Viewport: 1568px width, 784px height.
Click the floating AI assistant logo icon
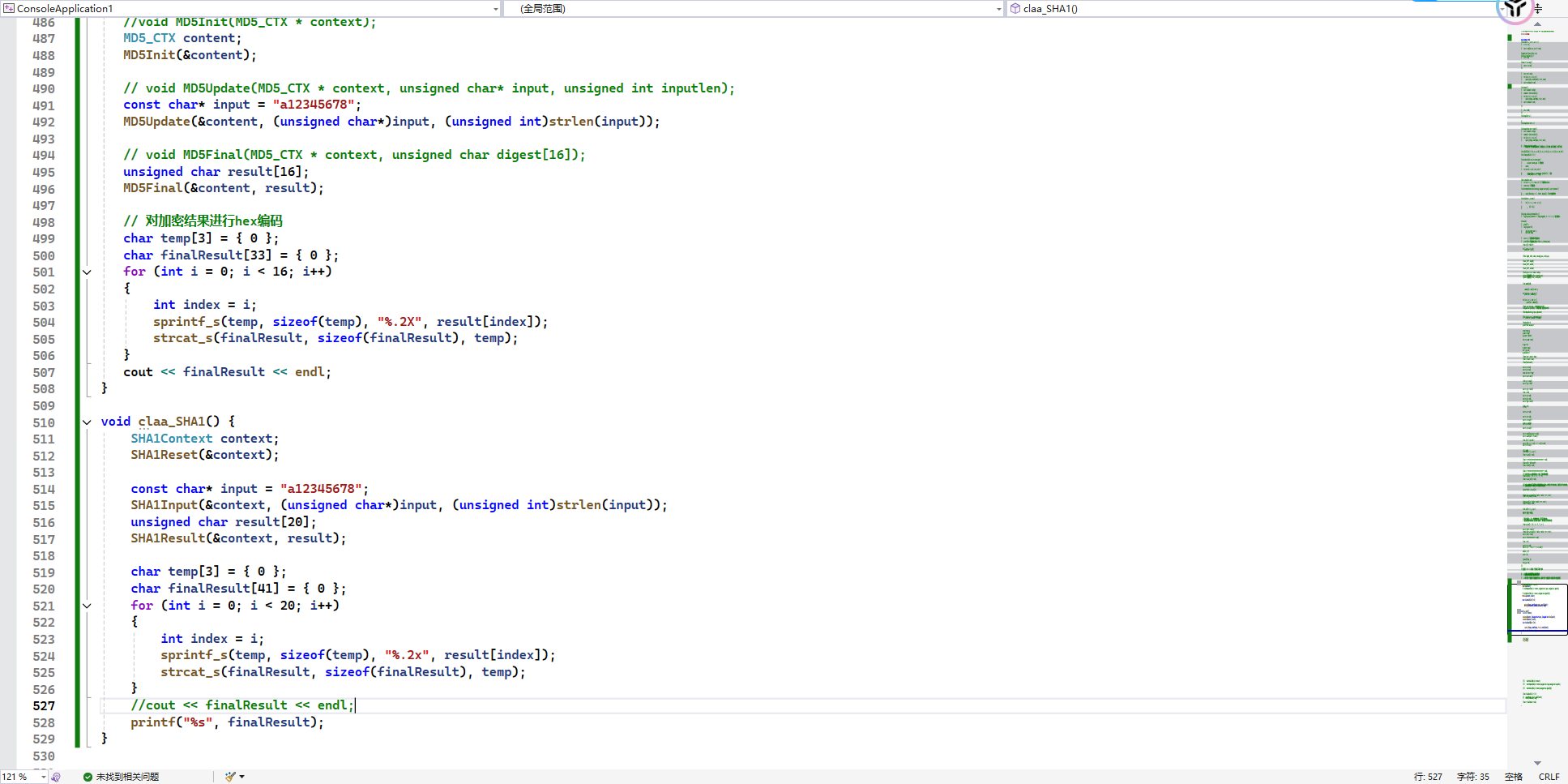[1514, 10]
